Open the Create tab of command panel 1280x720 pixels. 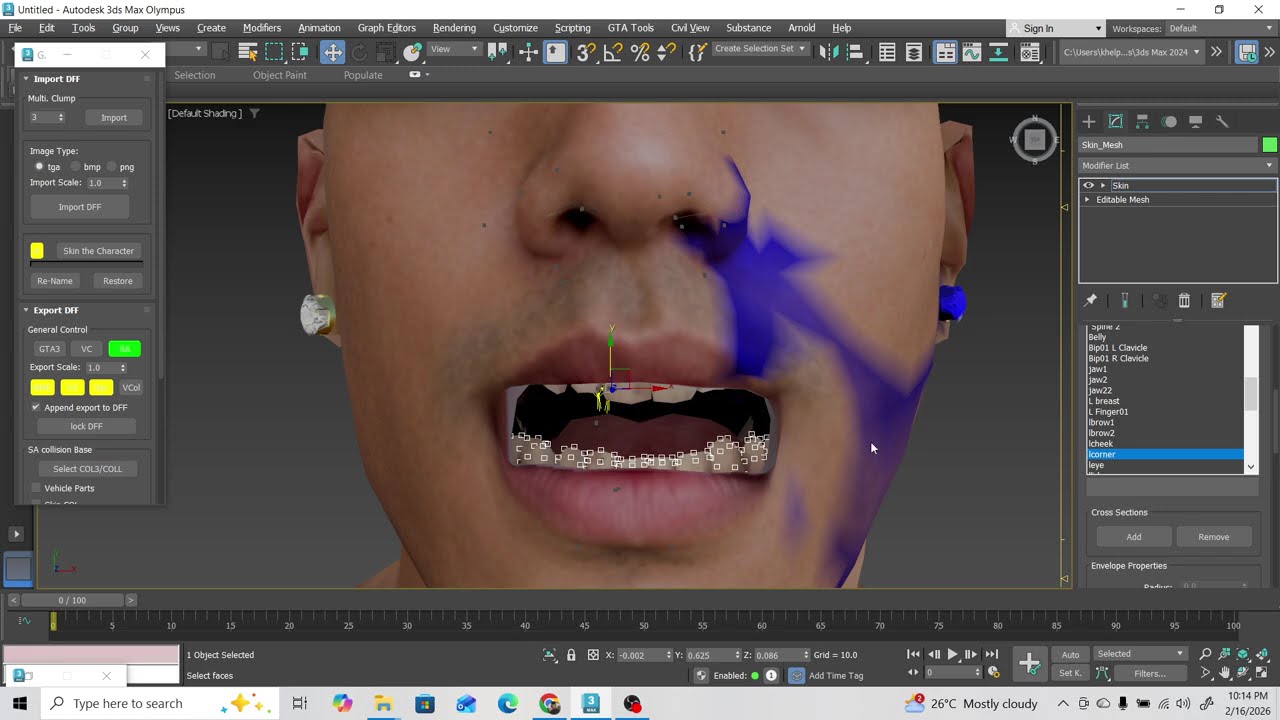coord(1089,121)
